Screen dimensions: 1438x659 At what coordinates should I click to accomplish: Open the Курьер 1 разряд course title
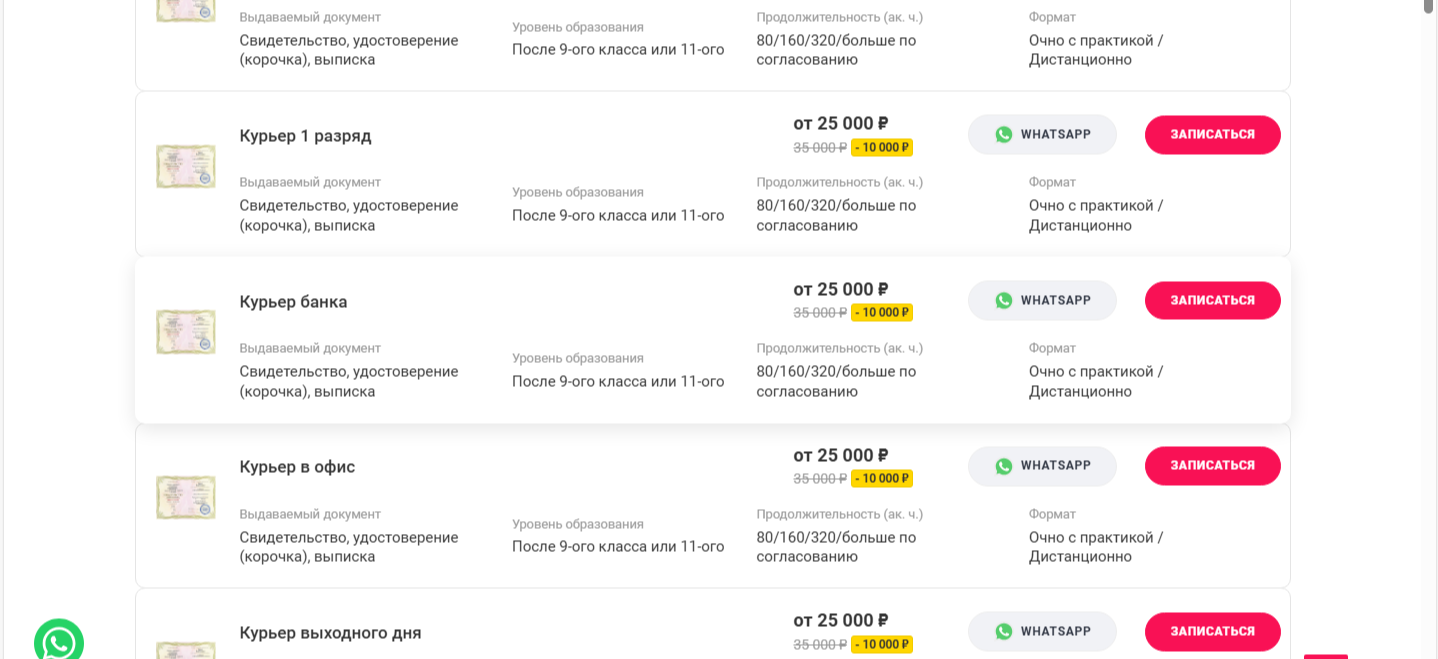tap(305, 136)
